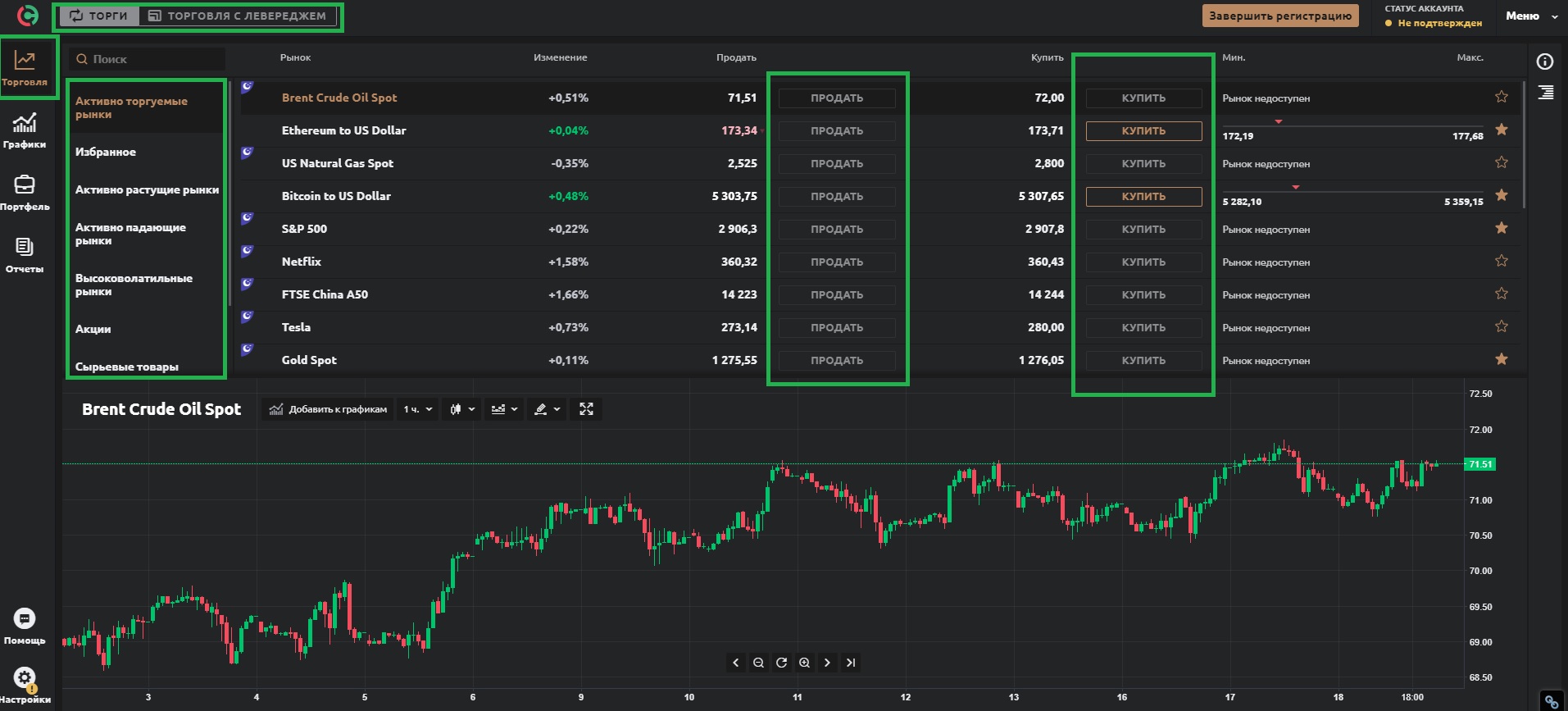This screenshot has width=1568, height=711.
Task: Open the Портфель sidebar icon
Action: click(x=25, y=193)
